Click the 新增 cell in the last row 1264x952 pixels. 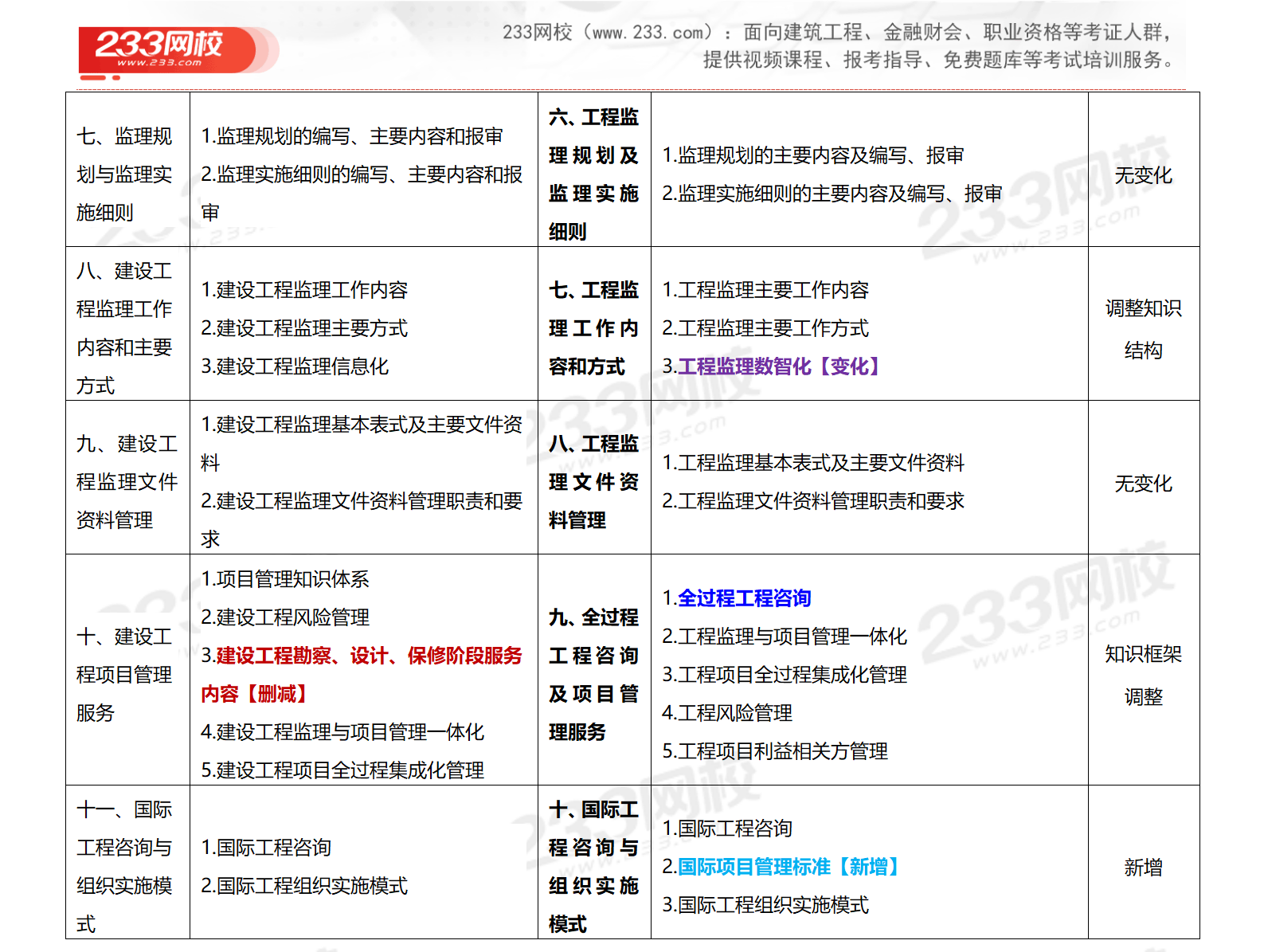coord(1143,868)
